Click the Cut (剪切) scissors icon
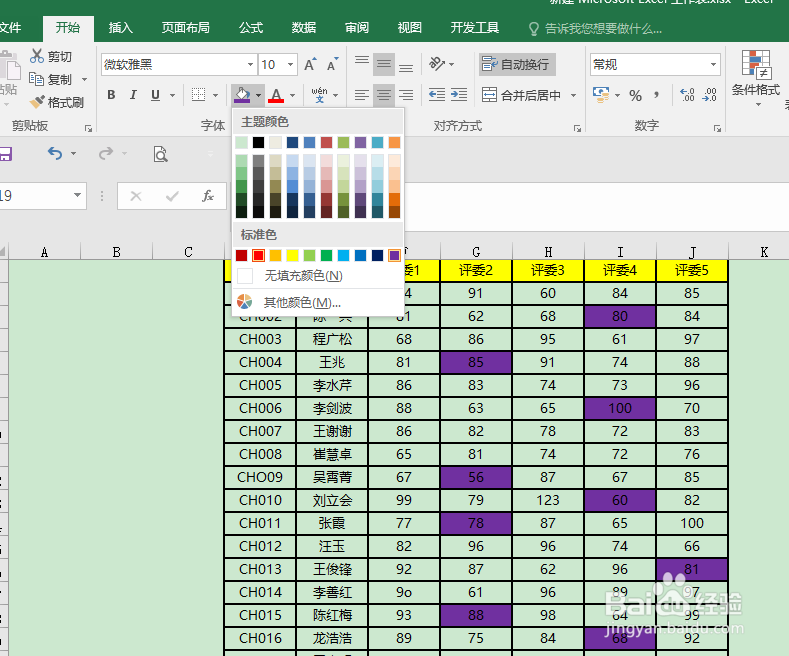 (x=37, y=56)
